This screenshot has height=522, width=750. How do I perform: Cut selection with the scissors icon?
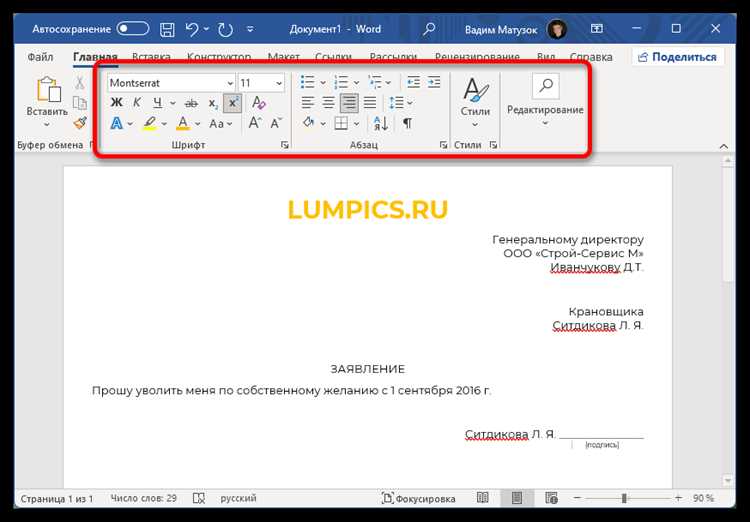coord(79,82)
